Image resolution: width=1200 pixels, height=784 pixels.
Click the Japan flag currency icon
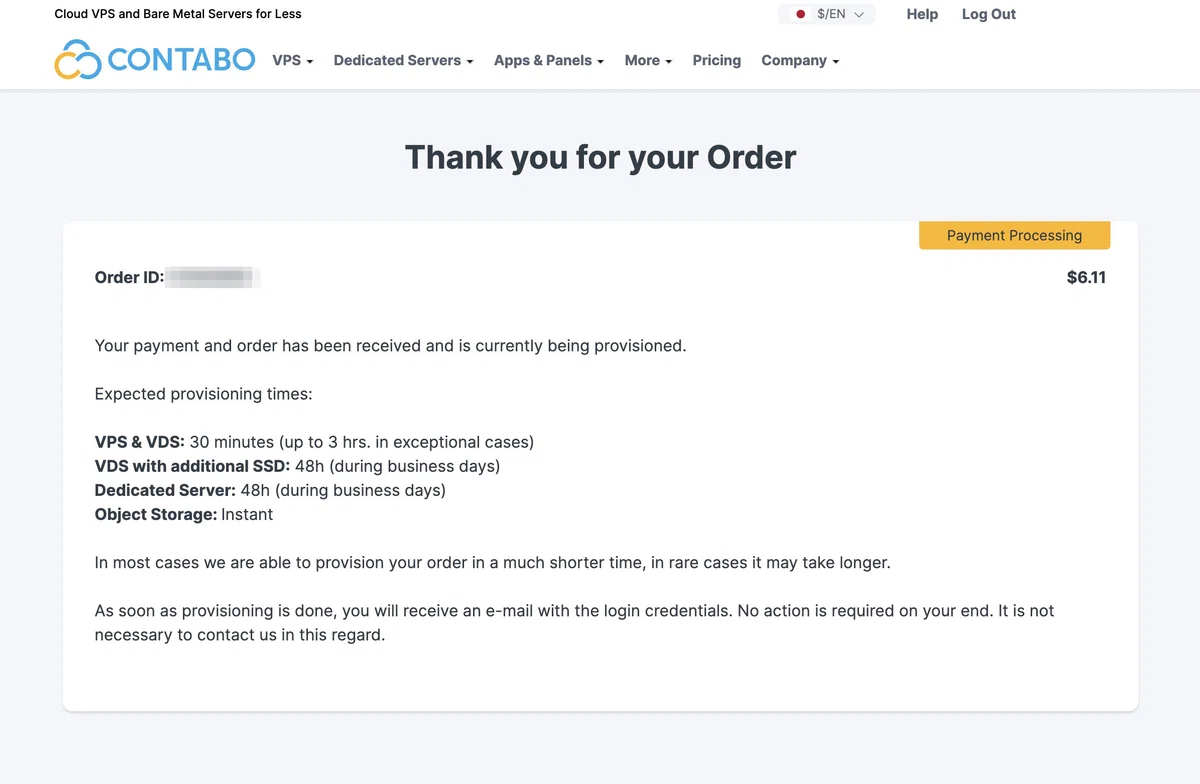(x=800, y=14)
